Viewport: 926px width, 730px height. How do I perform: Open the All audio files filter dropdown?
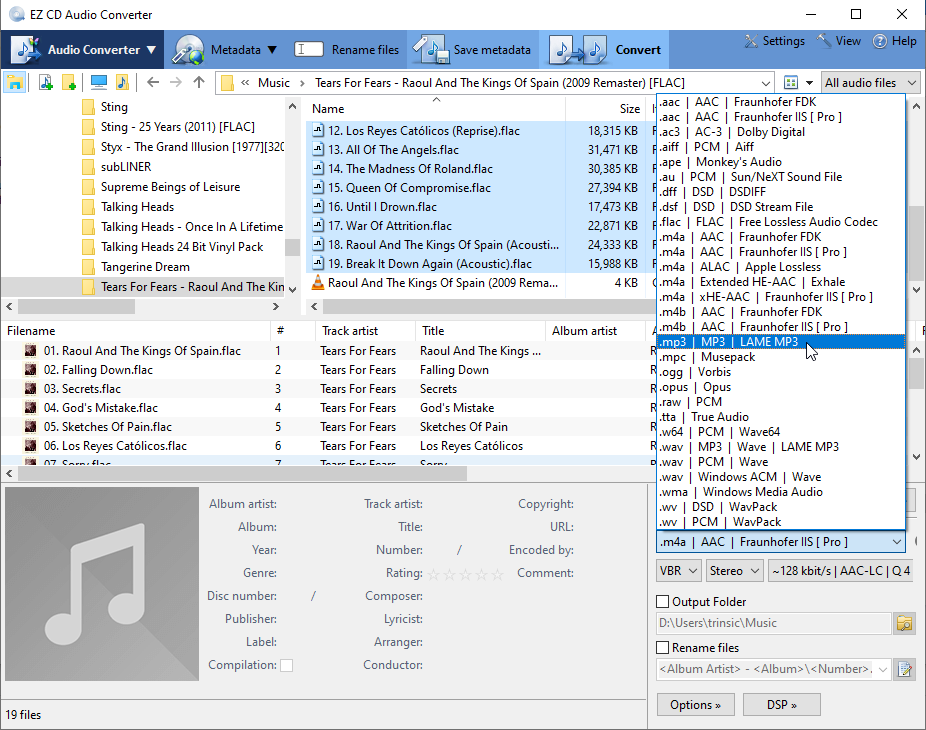coord(869,82)
